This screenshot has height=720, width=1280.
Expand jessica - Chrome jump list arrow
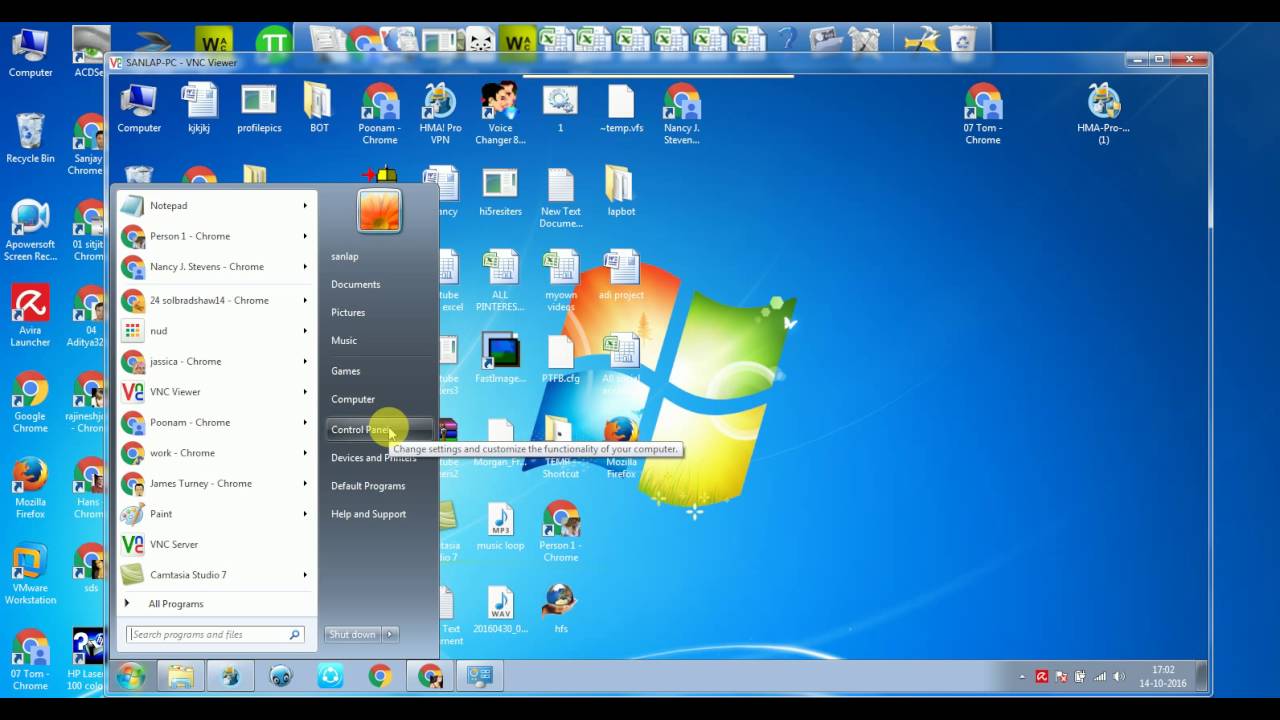coord(305,362)
